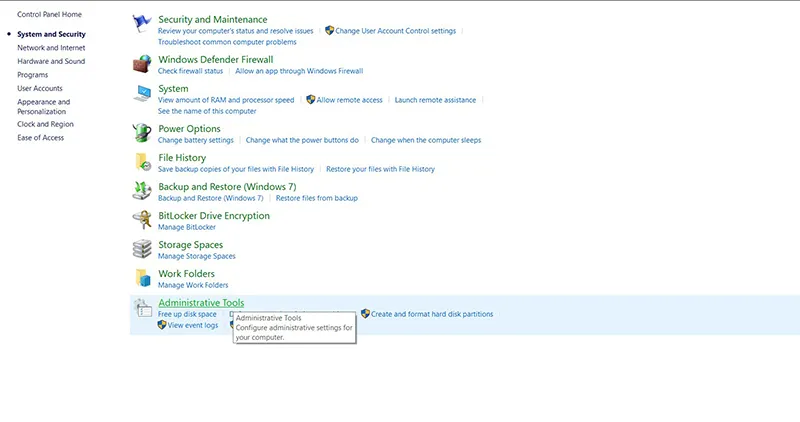Click the Storage Spaces drives icon

[142, 250]
